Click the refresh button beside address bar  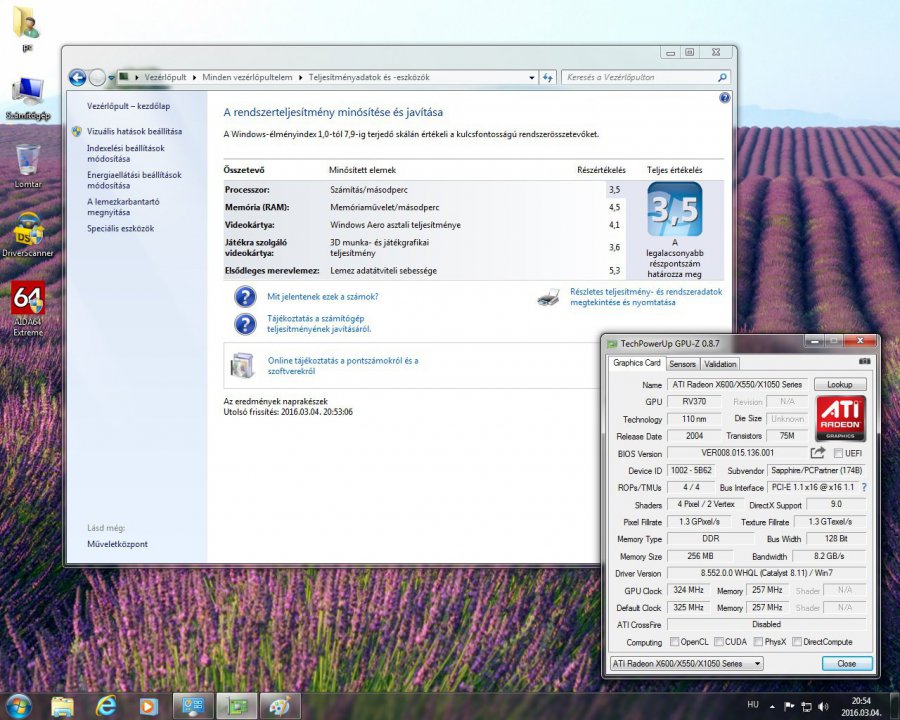click(x=548, y=77)
